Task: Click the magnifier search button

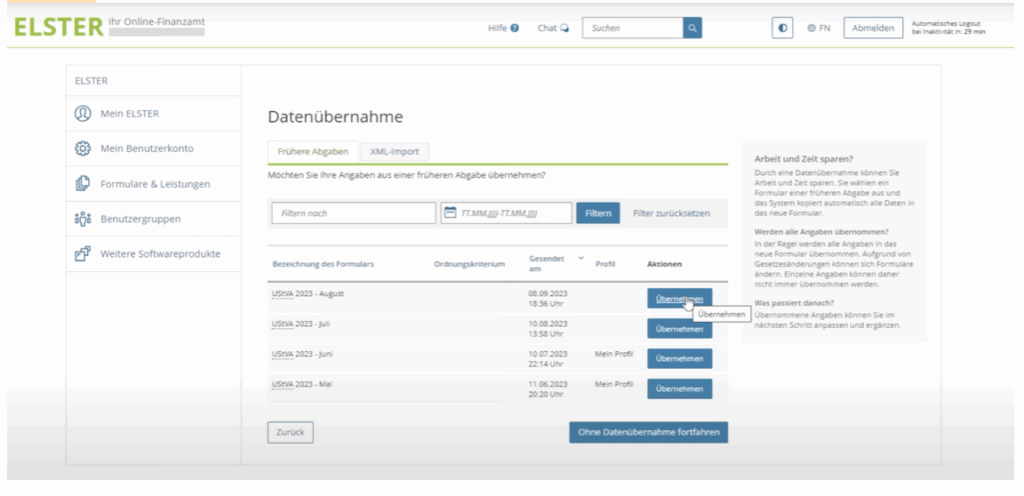Action: [692, 28]
